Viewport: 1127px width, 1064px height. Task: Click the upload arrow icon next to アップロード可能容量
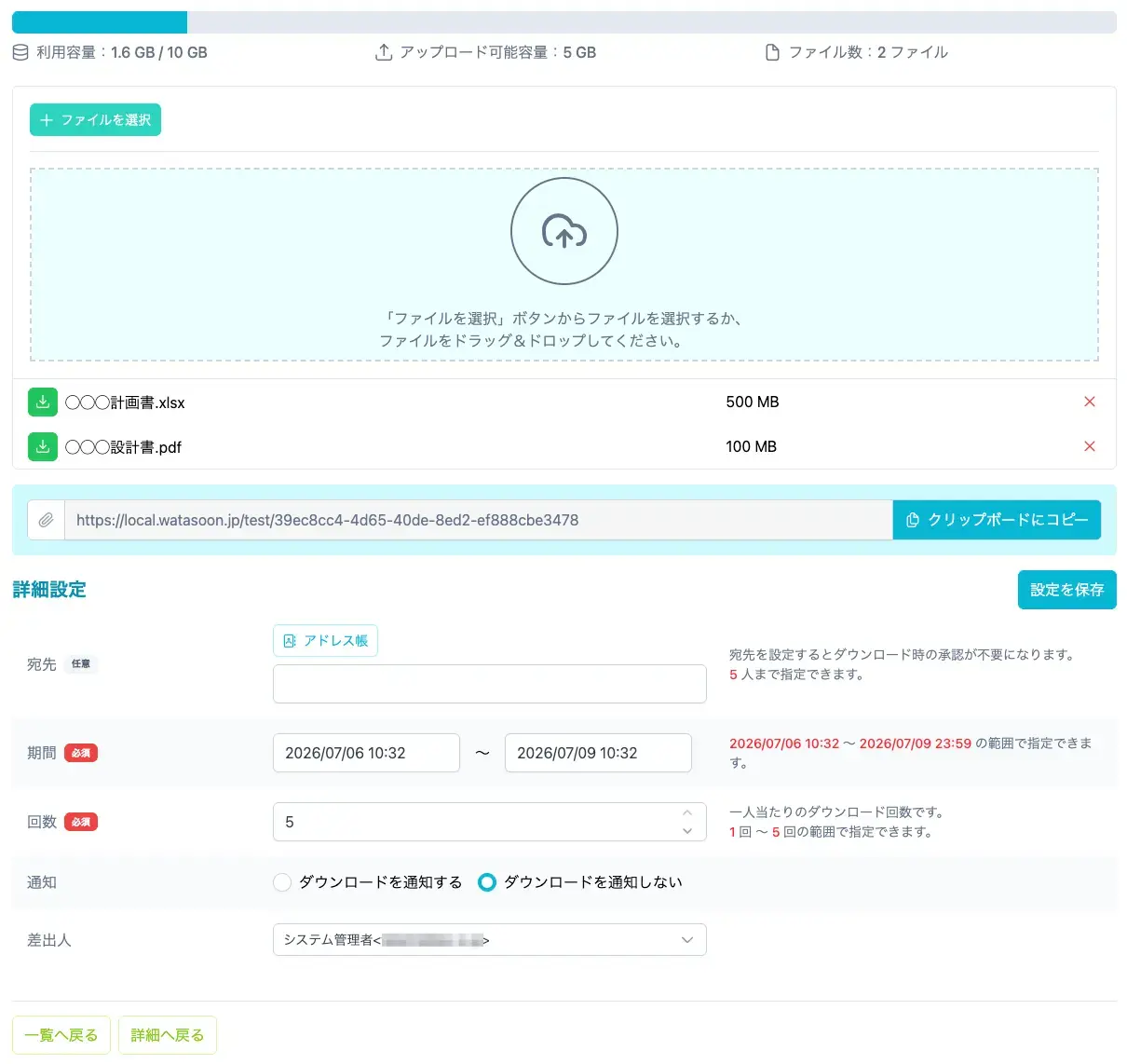(x=383, y=53)
